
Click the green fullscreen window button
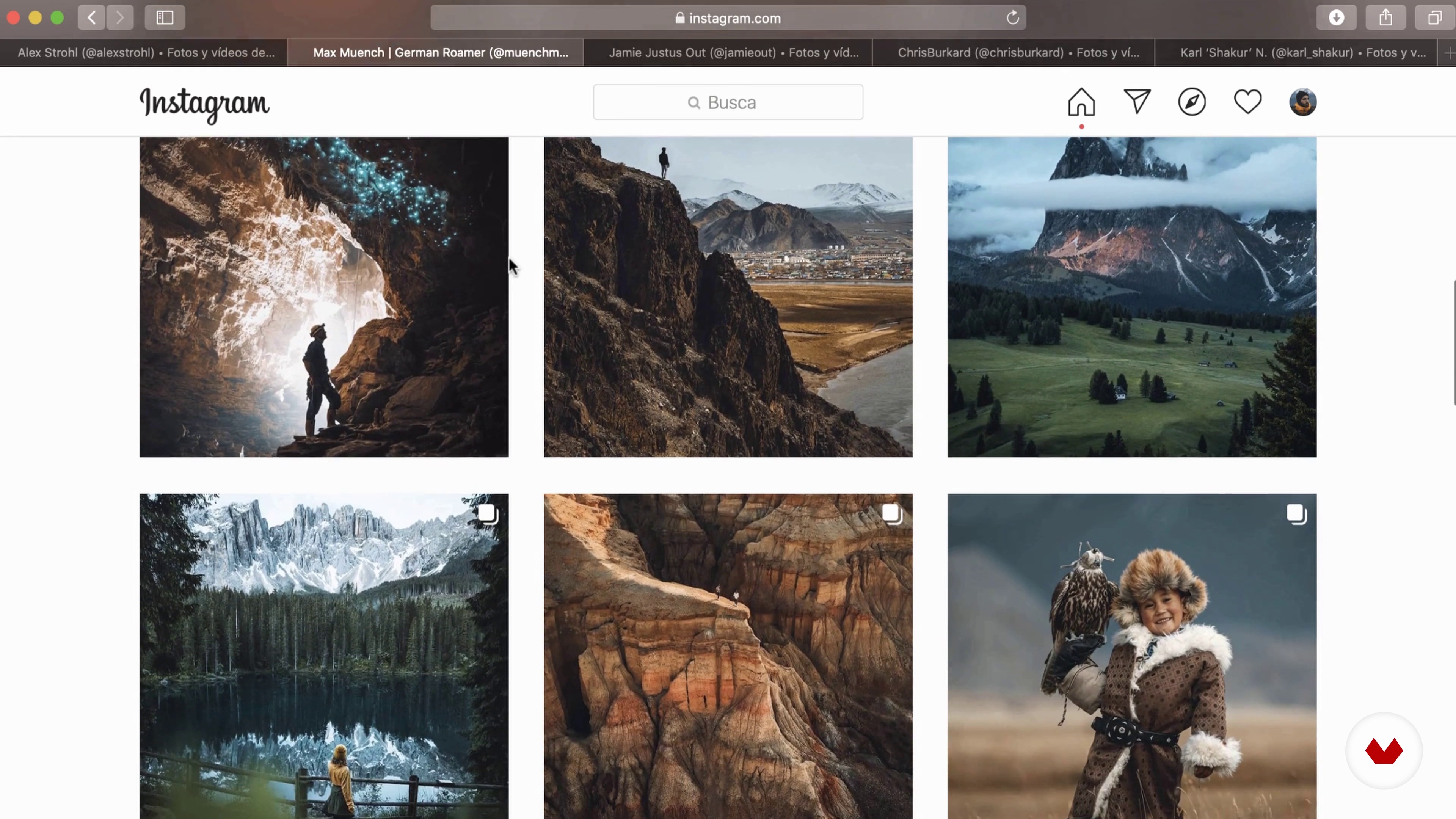57,17
